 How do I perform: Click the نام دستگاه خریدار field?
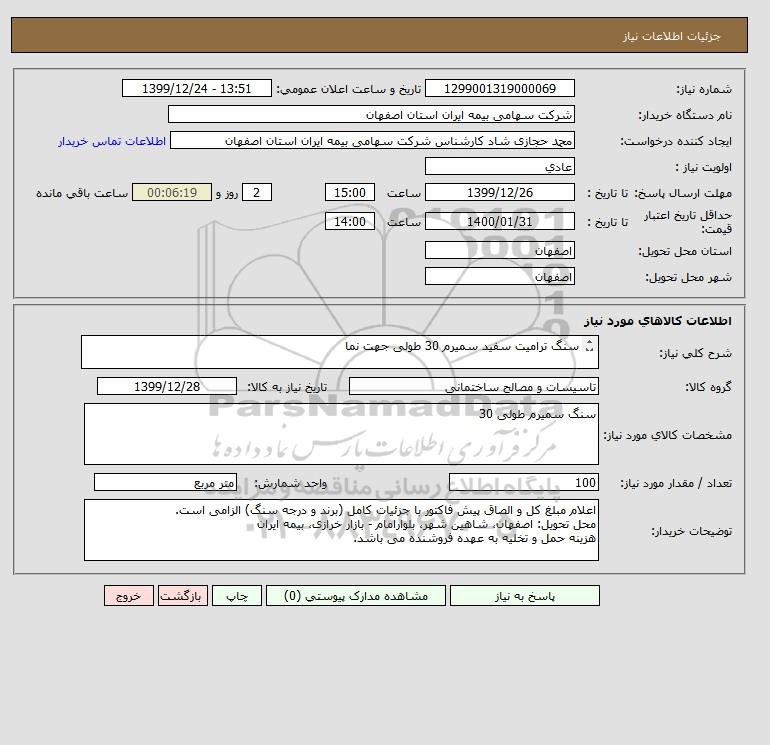coord(371,114)
